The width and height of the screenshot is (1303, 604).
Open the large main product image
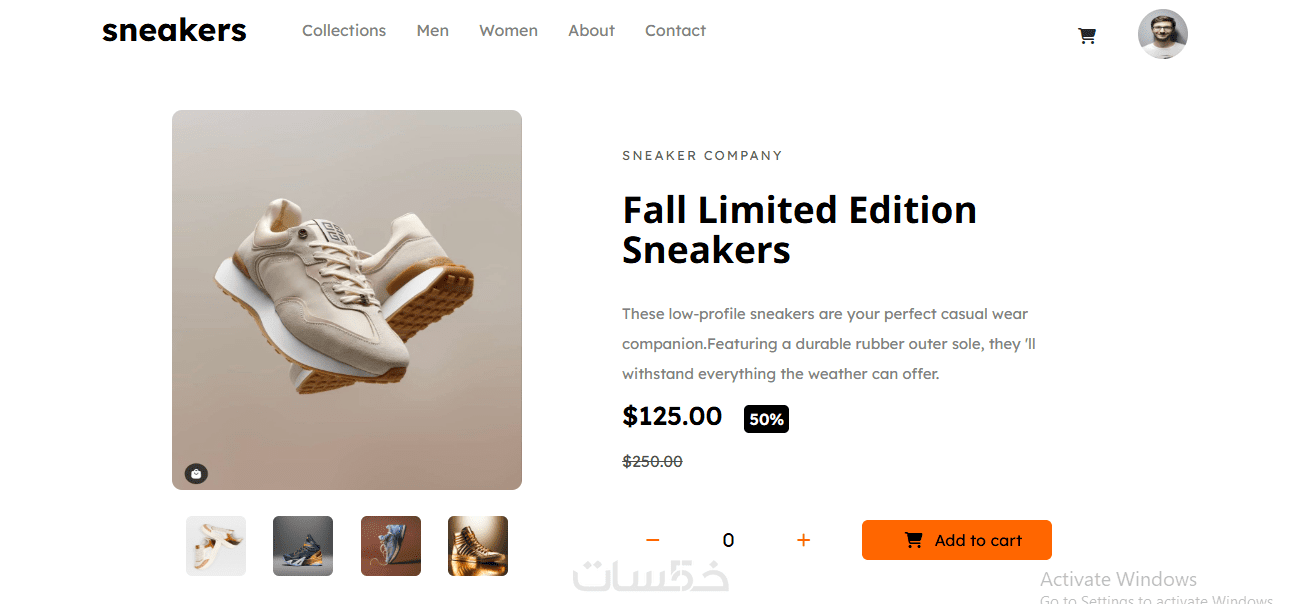coord(347,300)
